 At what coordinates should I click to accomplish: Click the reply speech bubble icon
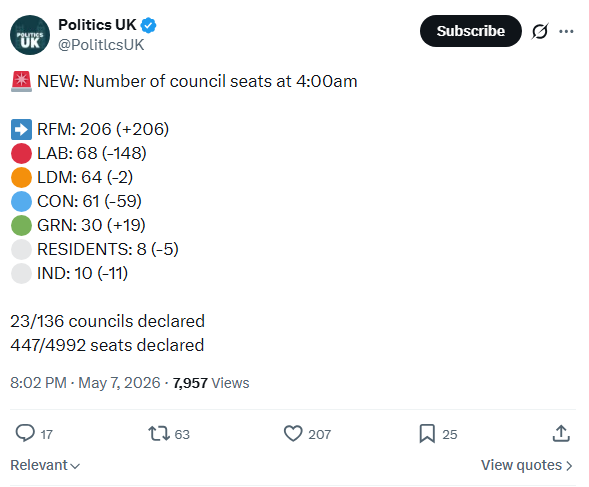(25, 433)
